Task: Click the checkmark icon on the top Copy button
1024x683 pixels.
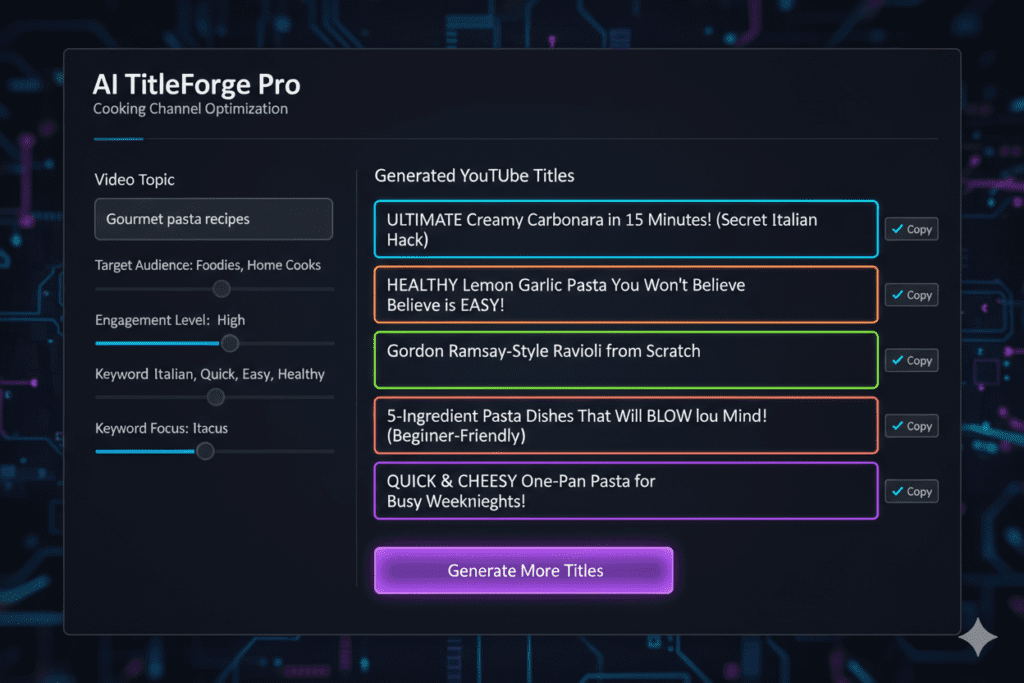Action: click(896, 229)
